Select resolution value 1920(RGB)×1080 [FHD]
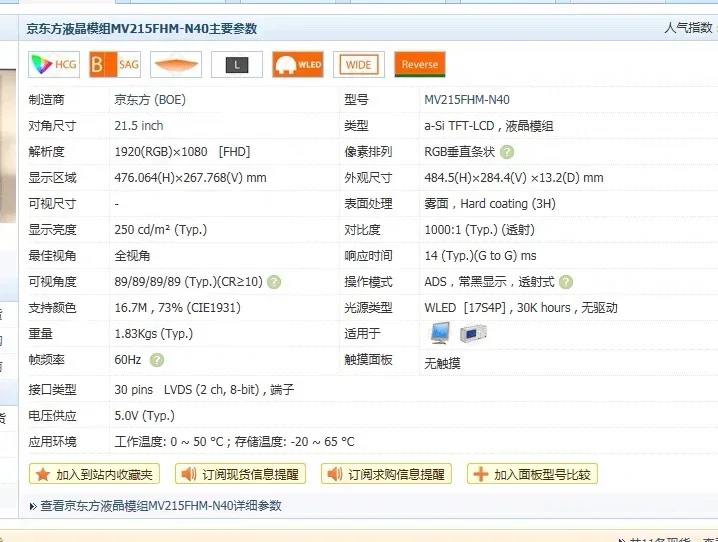718x542 pixels. tap(182, 152)
